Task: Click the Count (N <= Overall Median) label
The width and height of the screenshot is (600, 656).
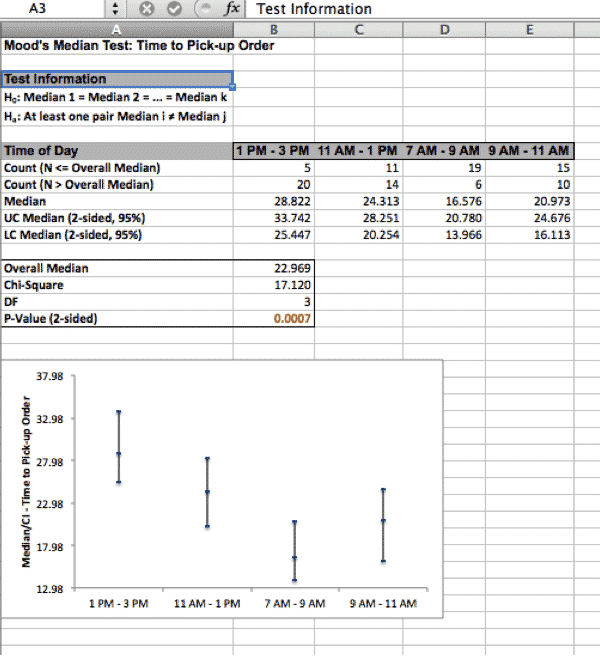Action: 82,168
